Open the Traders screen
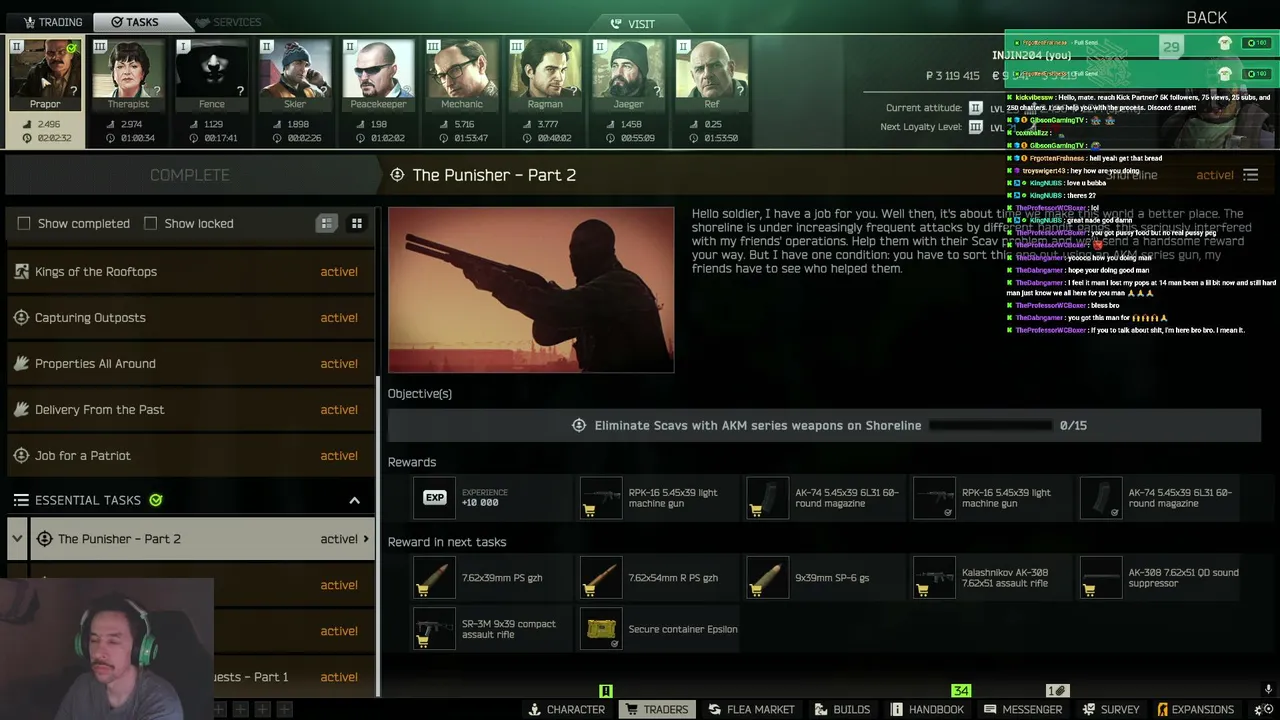The height and width of the screenshot is (720, 1280). [657, 709]
